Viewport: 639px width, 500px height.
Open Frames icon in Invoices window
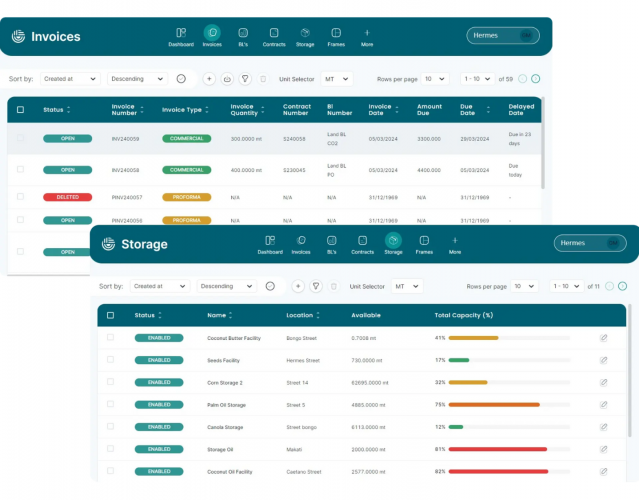[336, 33]
